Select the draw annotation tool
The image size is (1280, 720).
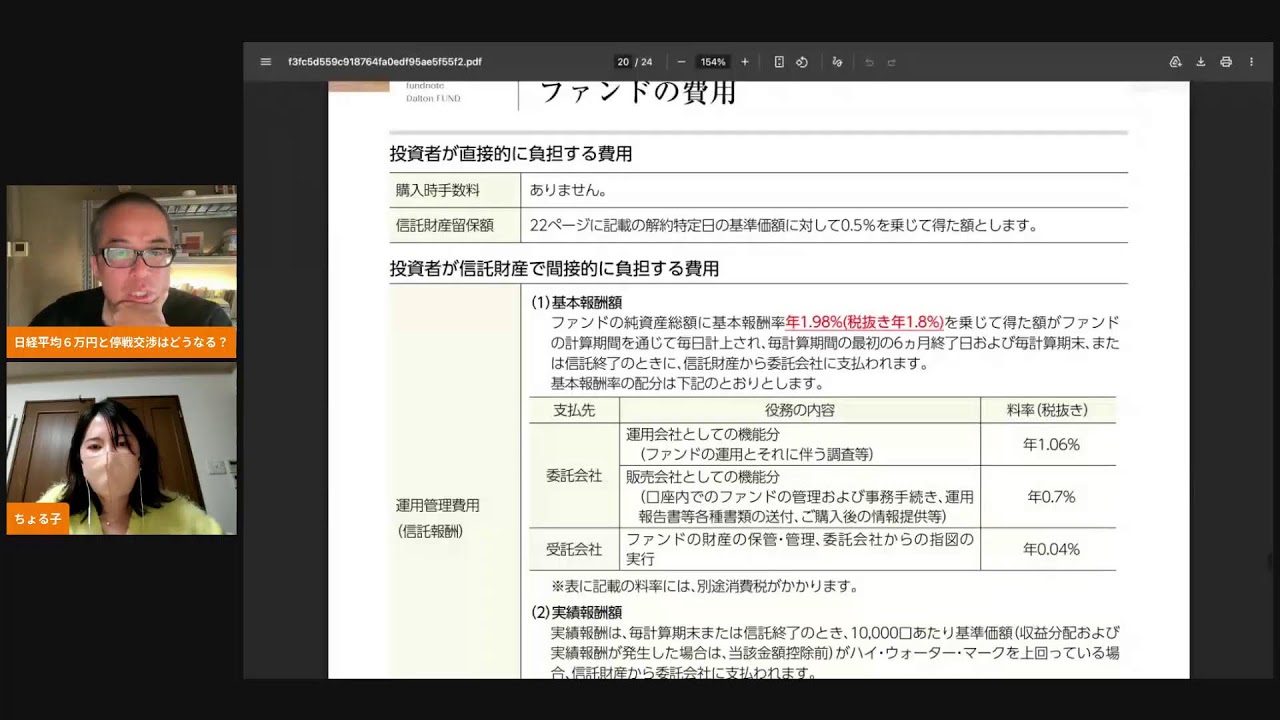[x=837, y=62]
